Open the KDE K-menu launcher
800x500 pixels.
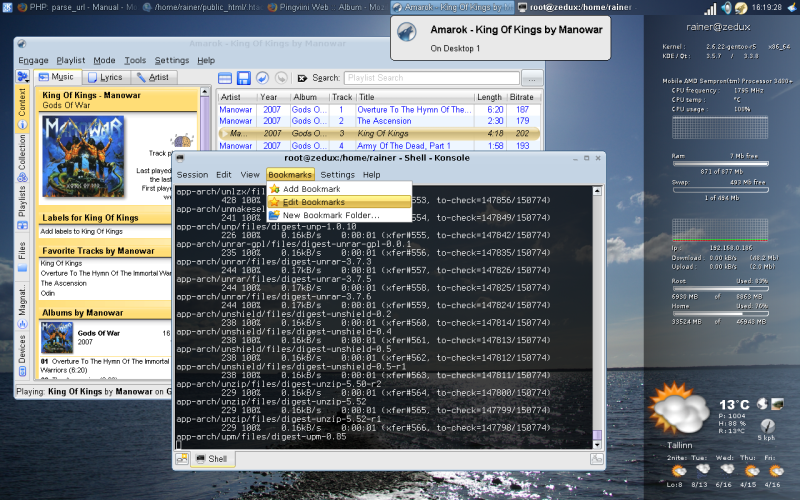pos(7,7)
